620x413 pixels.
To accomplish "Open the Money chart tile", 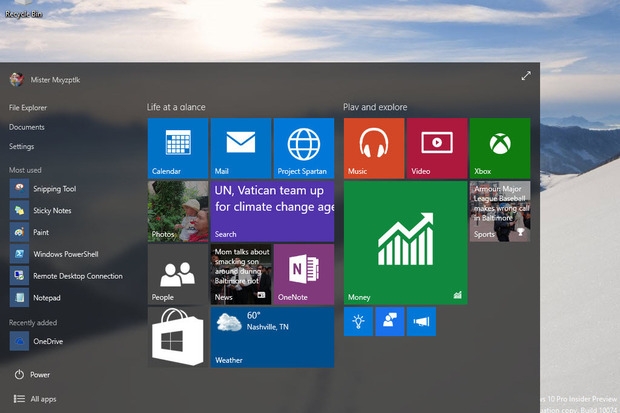I will [x=406, y=243].
